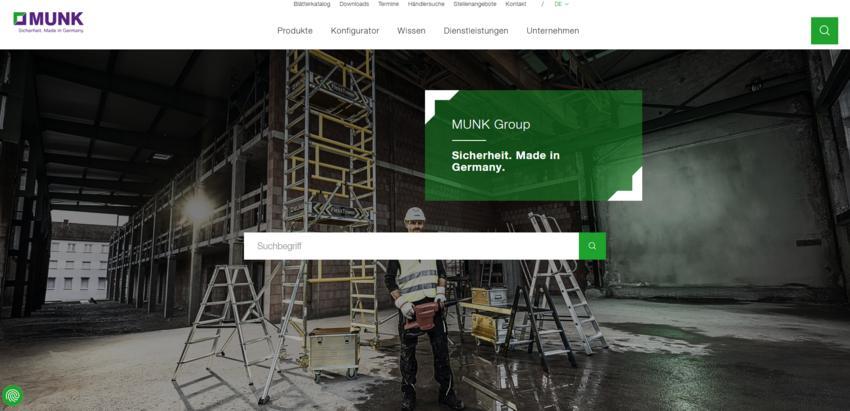Open the Händlersuche link

(x=426, y=4)
